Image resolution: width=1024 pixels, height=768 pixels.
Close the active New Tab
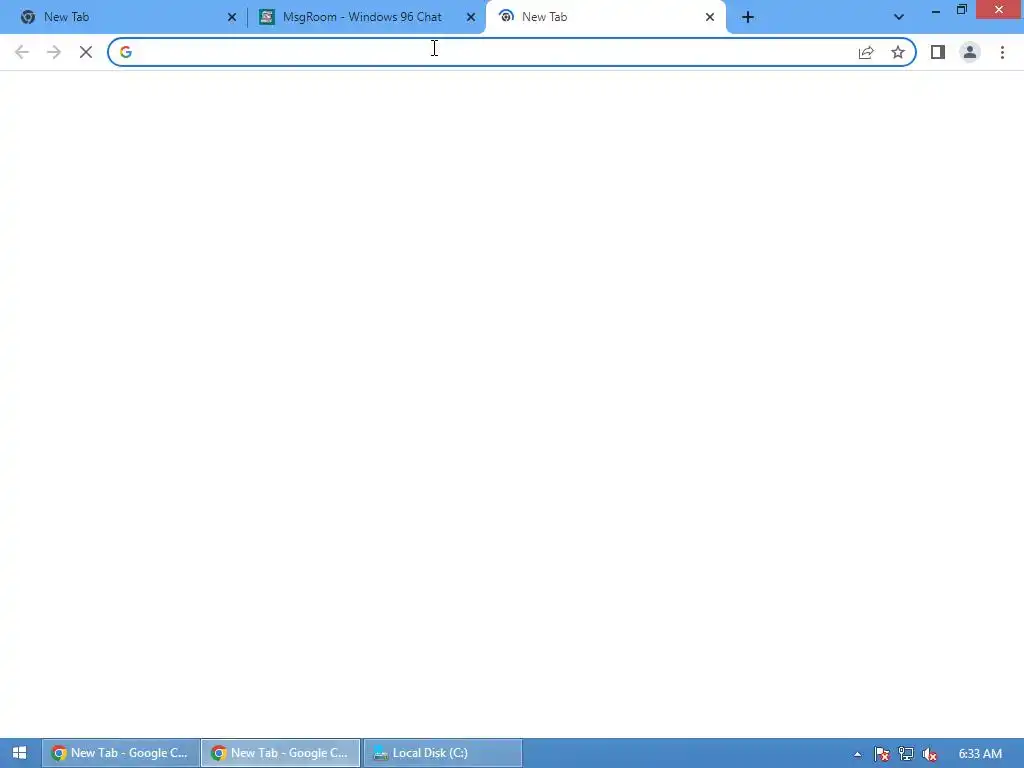pos(710,18)
